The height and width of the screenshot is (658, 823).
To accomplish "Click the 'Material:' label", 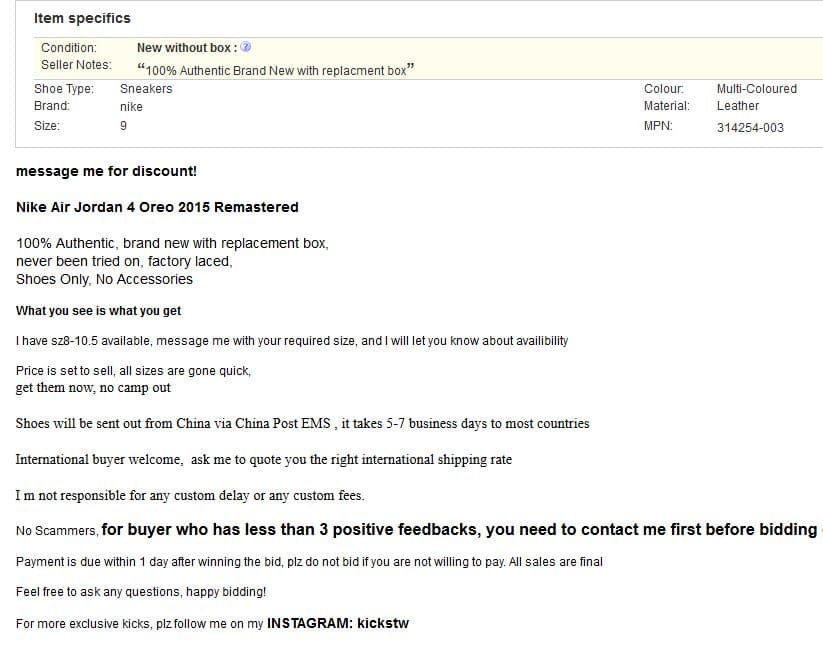I will click(x=667, y=106).
